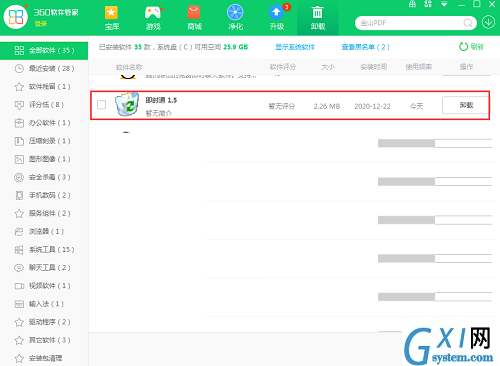This screenshot has width=500, height=366.
Task: Click the title bar skin icon
Action: (x=412, y=4)
